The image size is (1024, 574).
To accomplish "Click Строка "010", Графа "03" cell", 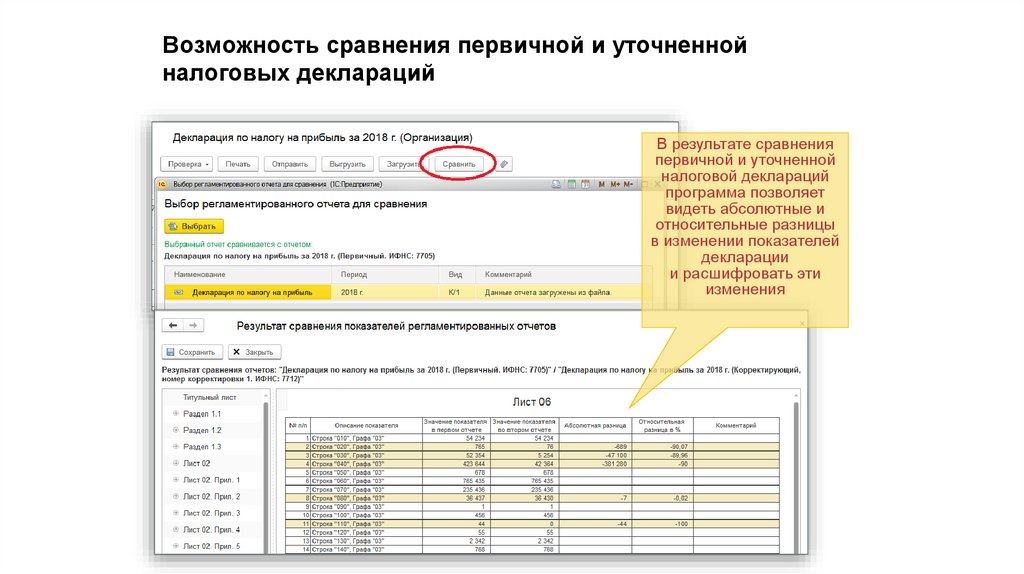I will tap(366, 438).
